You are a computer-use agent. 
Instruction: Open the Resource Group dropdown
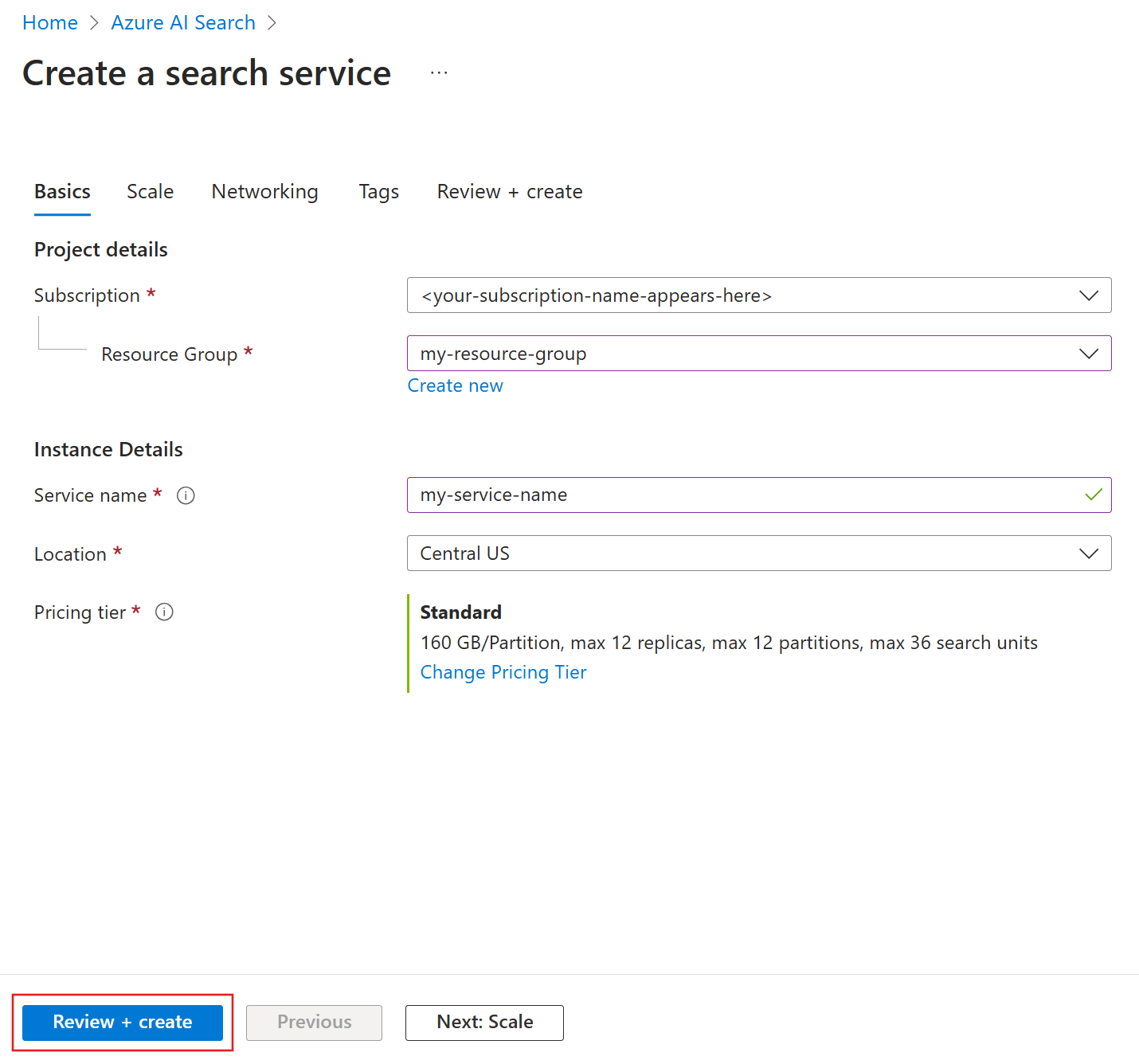[x=1088, y=354]
